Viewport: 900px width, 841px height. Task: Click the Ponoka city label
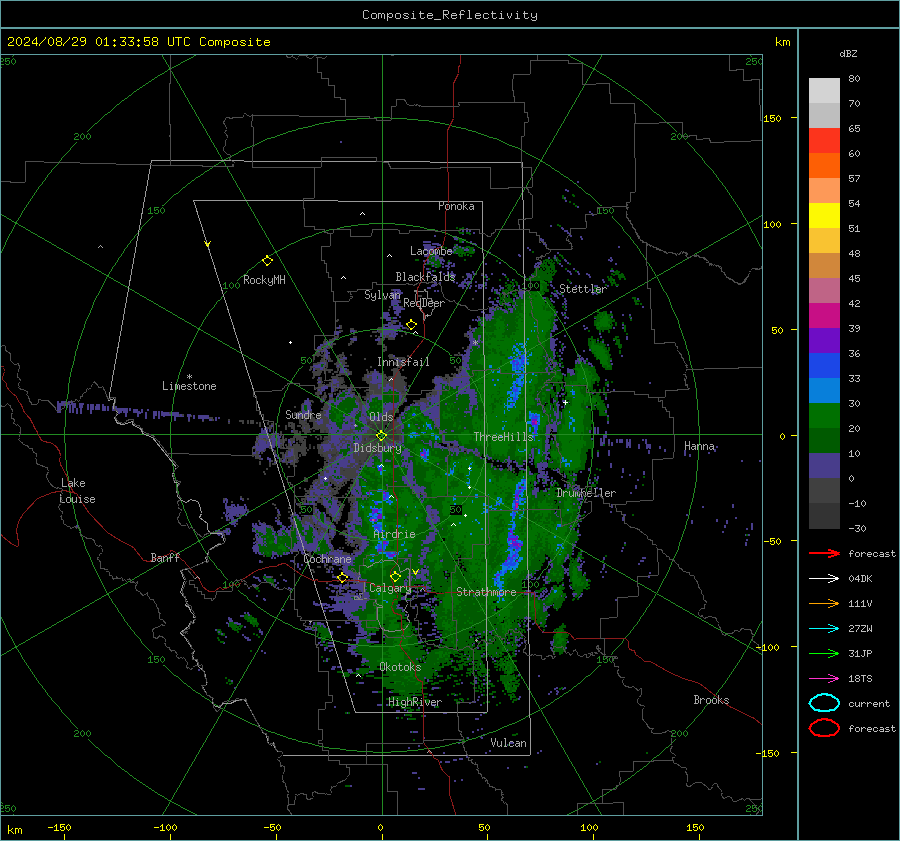tap(456, 206)
